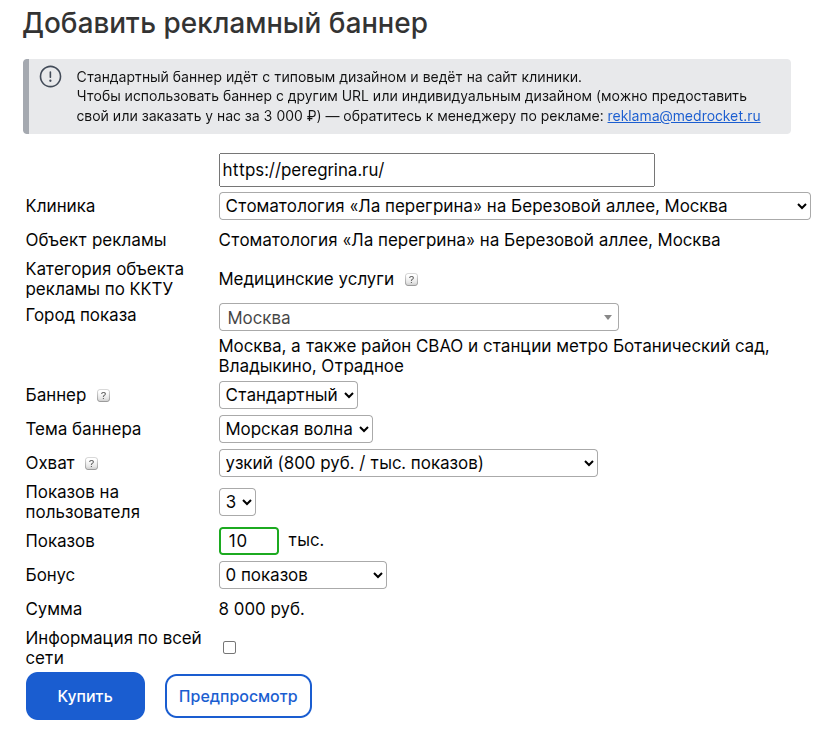
Task: Open the reklama@medrocket.ru email link
Action: [684, 116]
